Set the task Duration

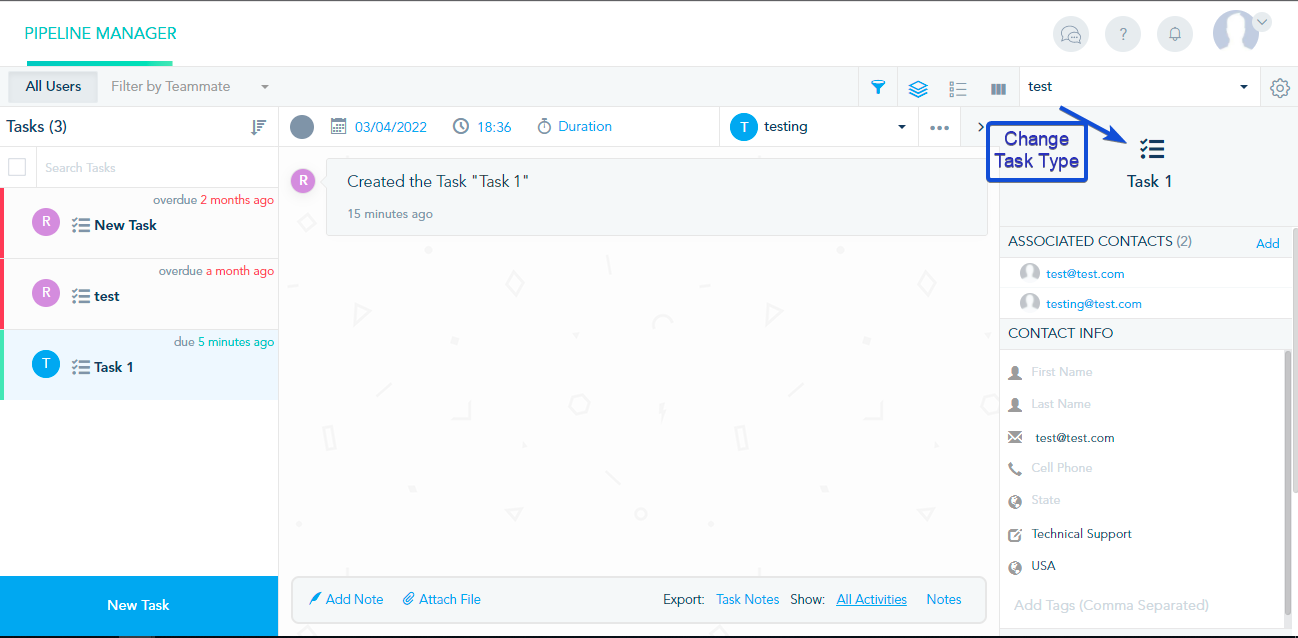pos(574,127)
